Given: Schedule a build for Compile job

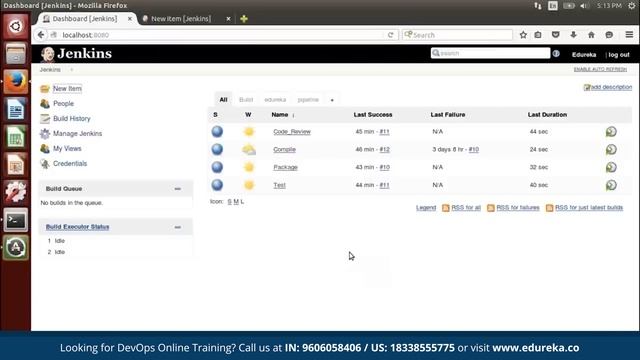Looking at the screenshot, I should pyautogui.click(x=611, y=149).
